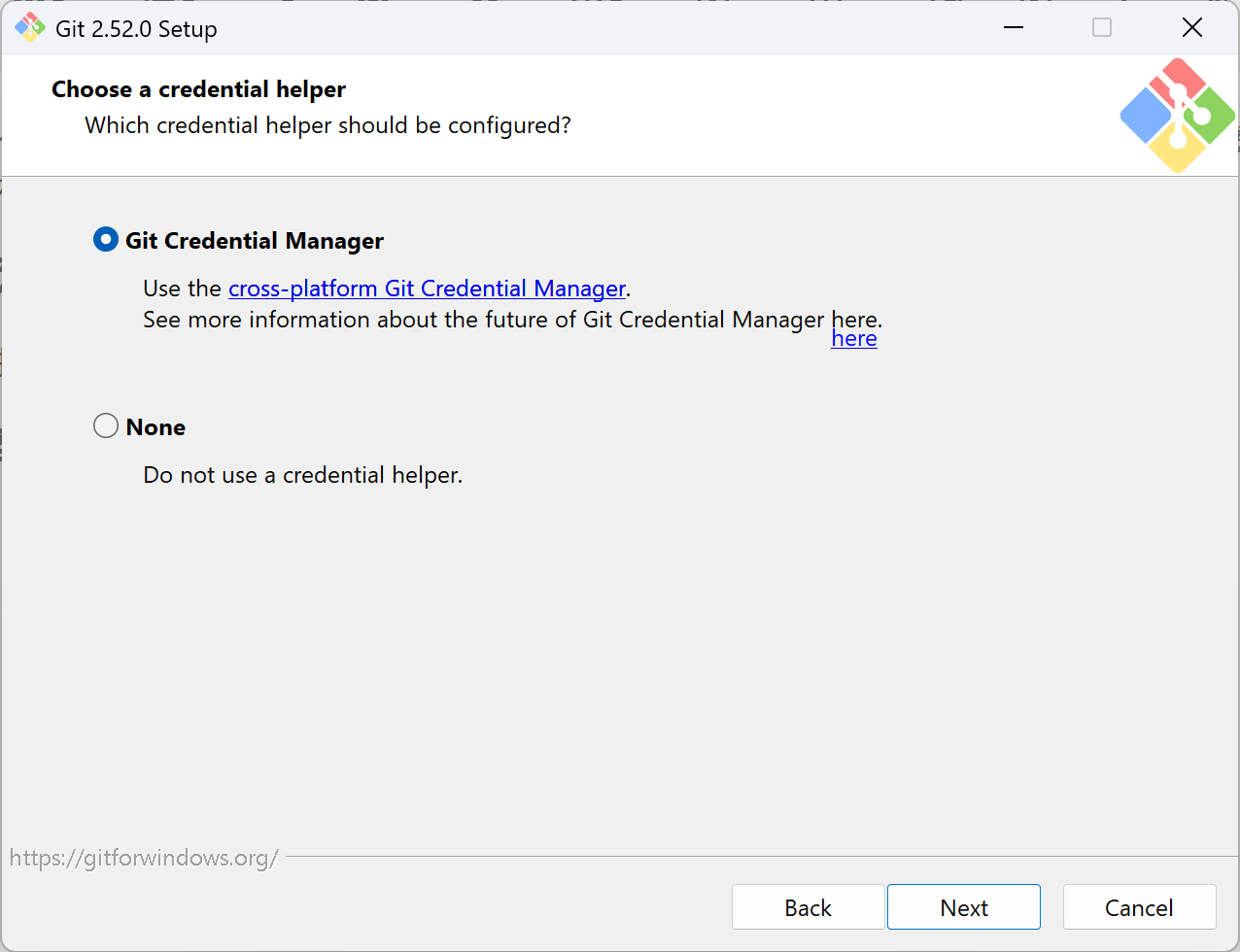
Task: Click the 'Git 2.52.0 Setup' title text
Action: pos(136,29)
